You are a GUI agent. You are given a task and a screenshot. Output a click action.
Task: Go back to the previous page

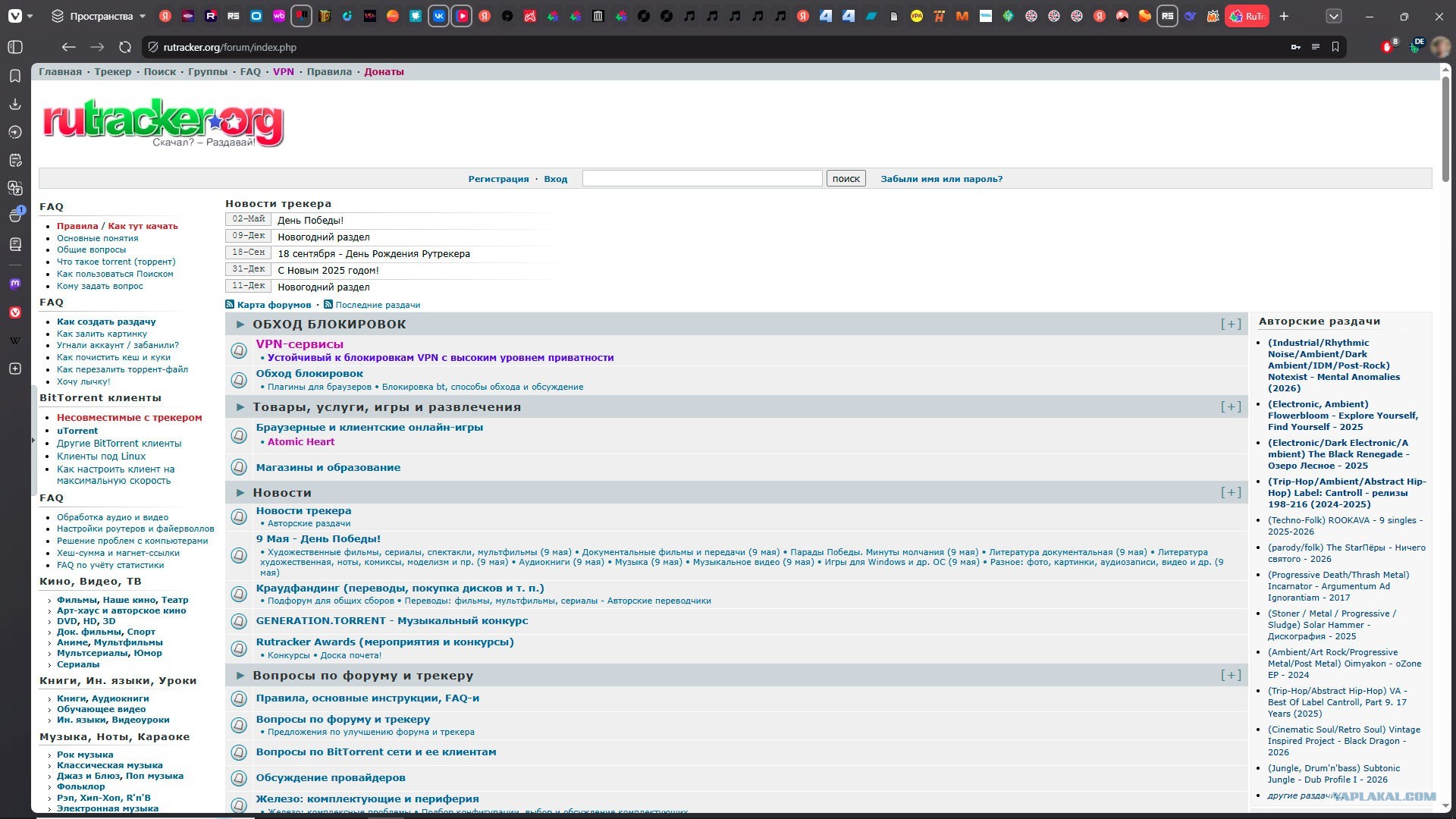click(69, 47)
